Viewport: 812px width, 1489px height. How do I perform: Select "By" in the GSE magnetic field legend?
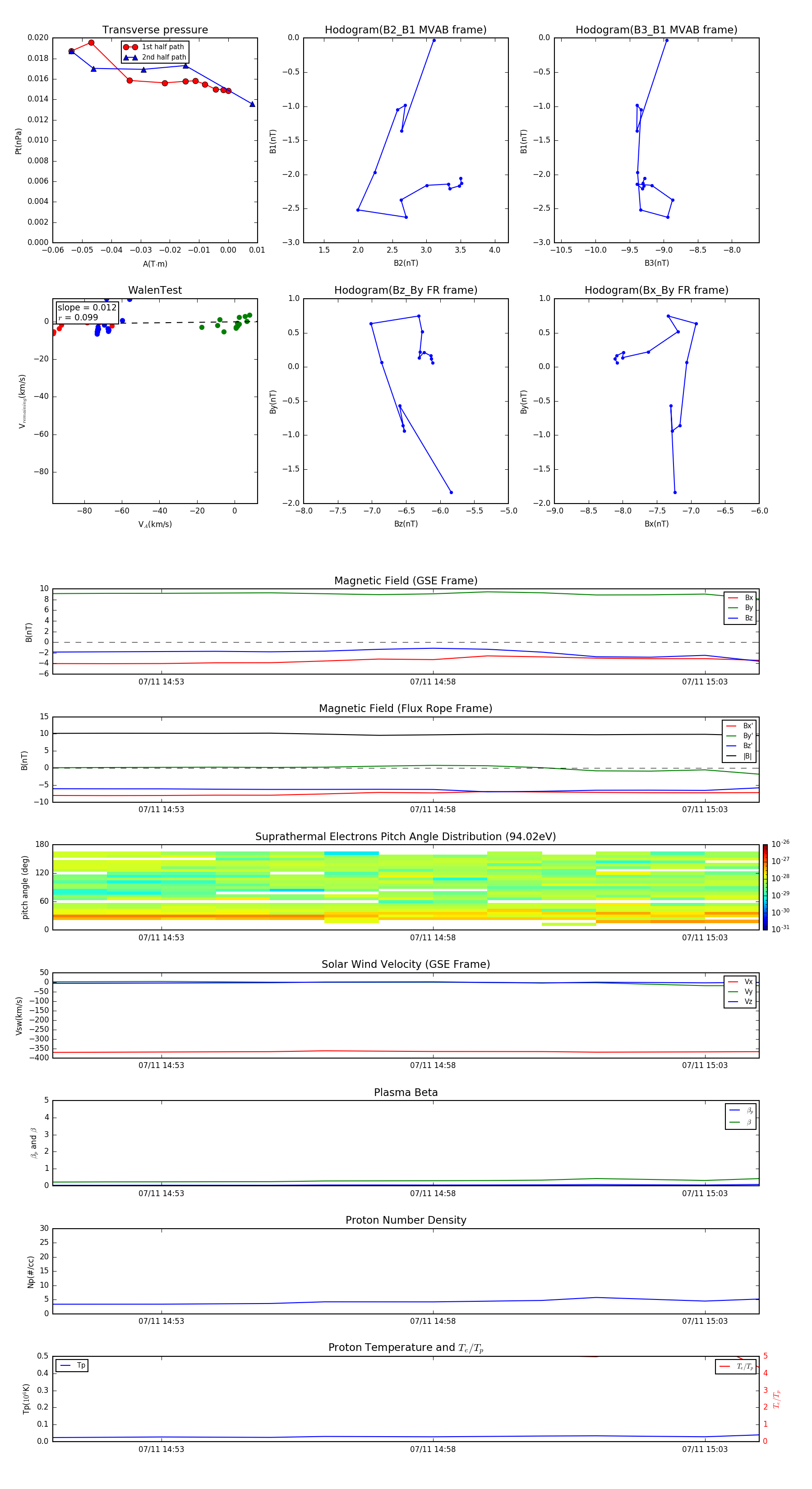pyautogui.click(x=741, y=607)
